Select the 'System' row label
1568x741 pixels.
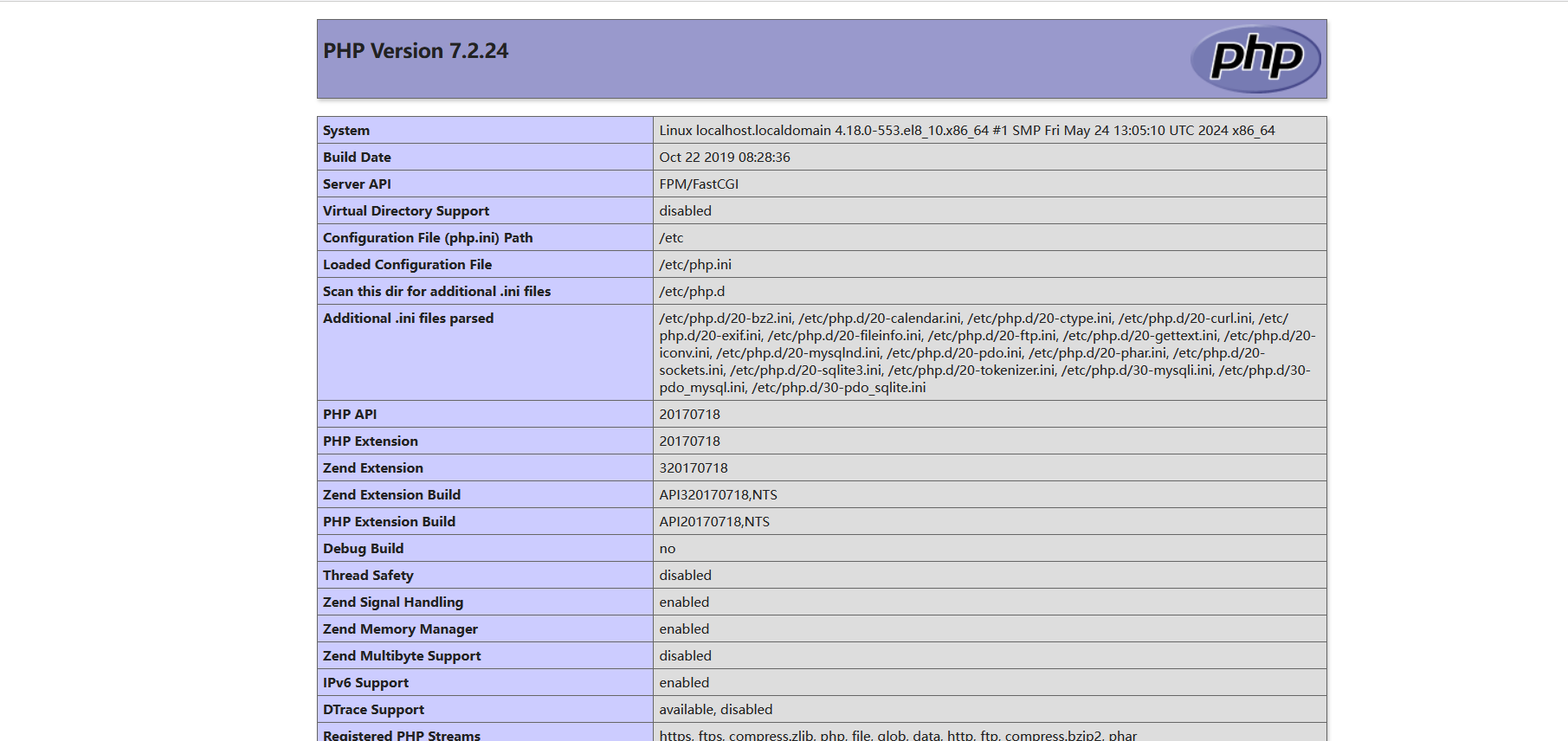point(346,131)
